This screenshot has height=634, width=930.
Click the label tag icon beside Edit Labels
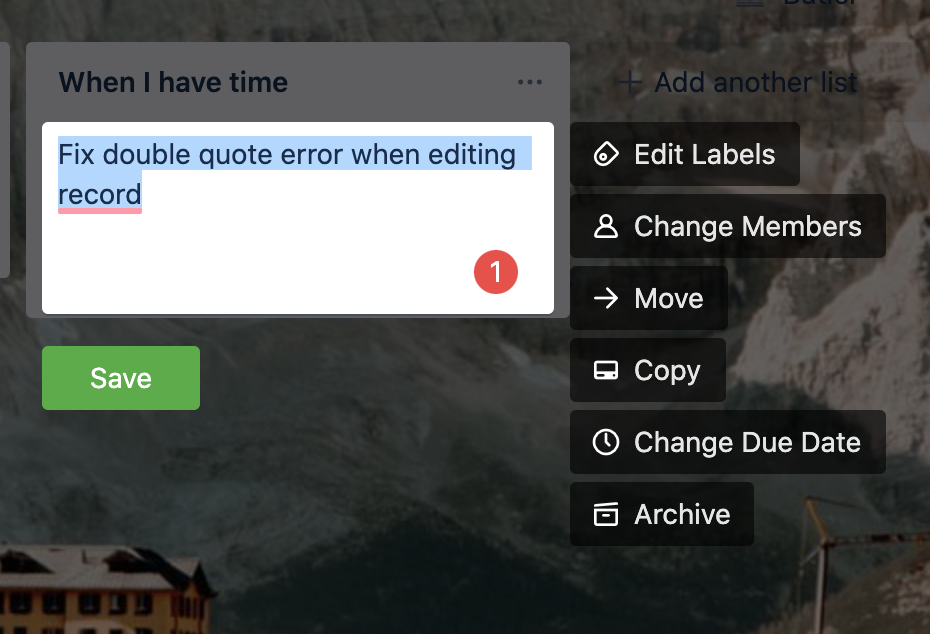[606, 154]
